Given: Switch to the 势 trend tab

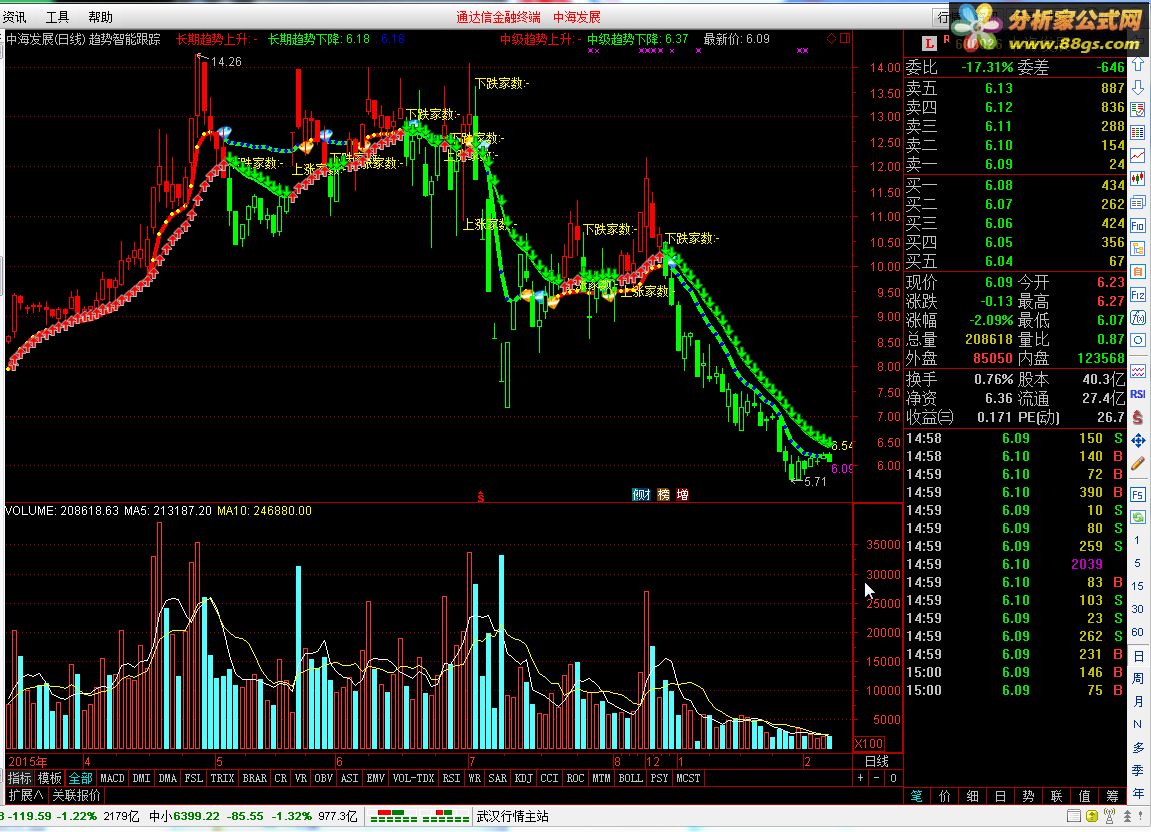Looking at the screenshot, I should pyautogui.click(x=1028, y=795).
